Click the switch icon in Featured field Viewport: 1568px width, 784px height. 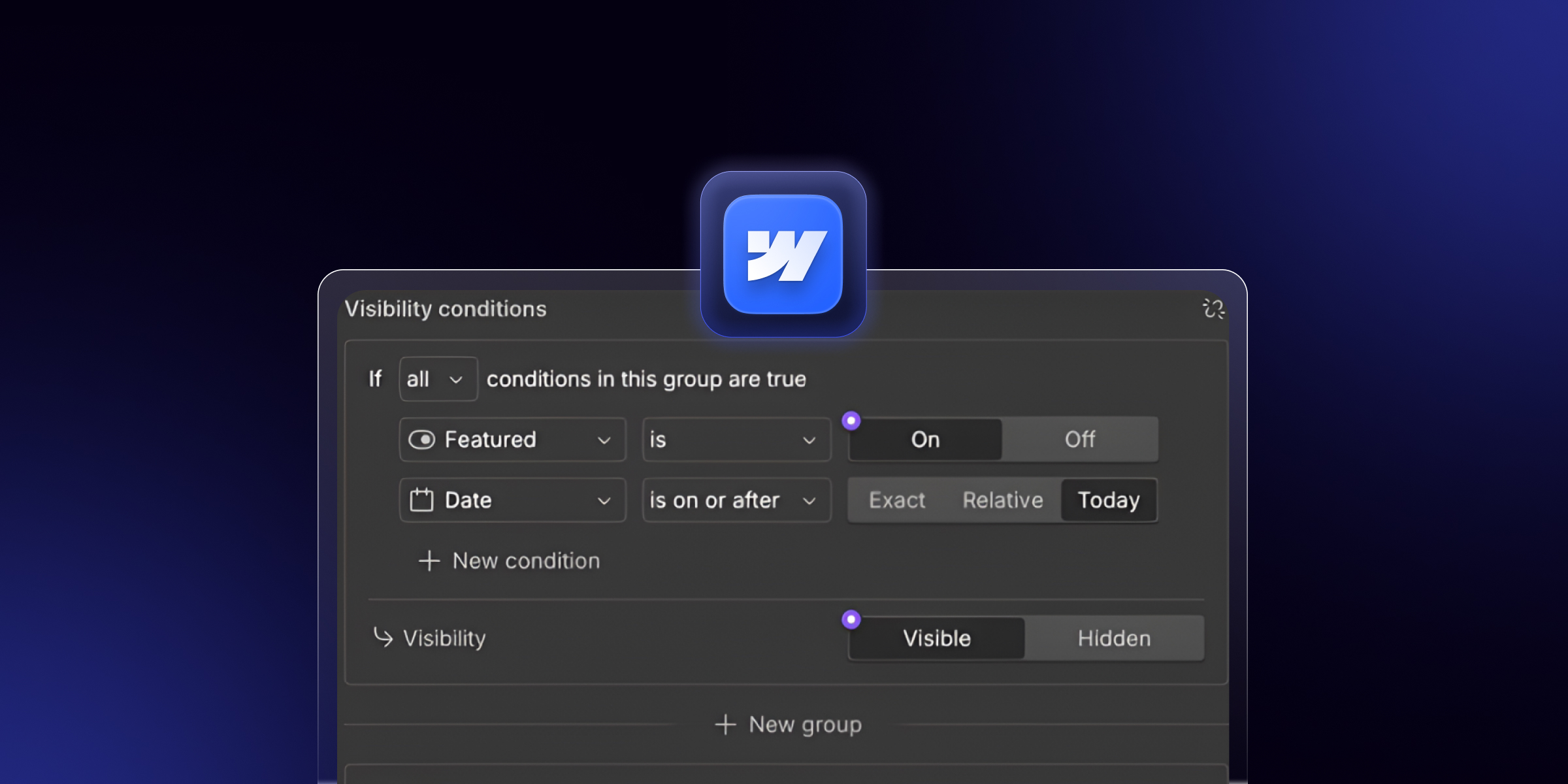click(x=421, y=440)
